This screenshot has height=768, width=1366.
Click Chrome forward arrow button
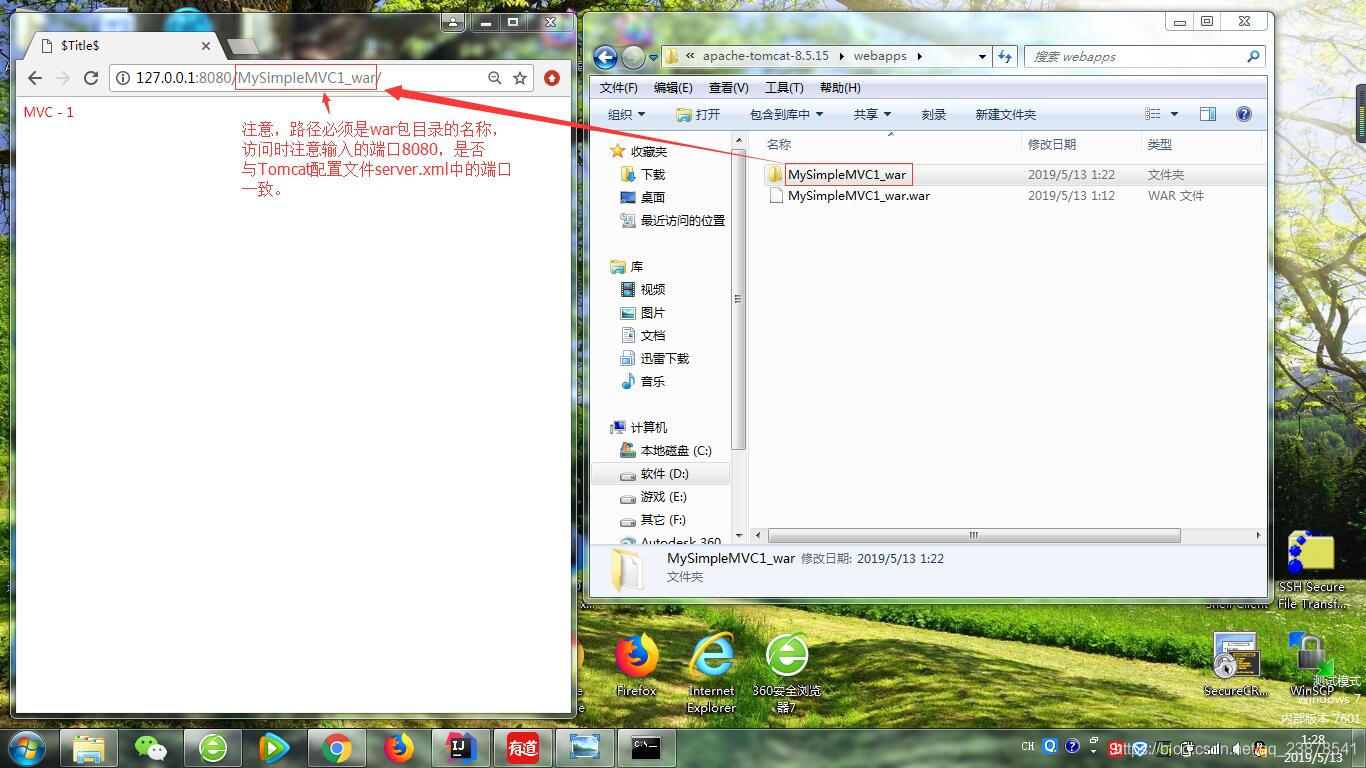point(63,78)
